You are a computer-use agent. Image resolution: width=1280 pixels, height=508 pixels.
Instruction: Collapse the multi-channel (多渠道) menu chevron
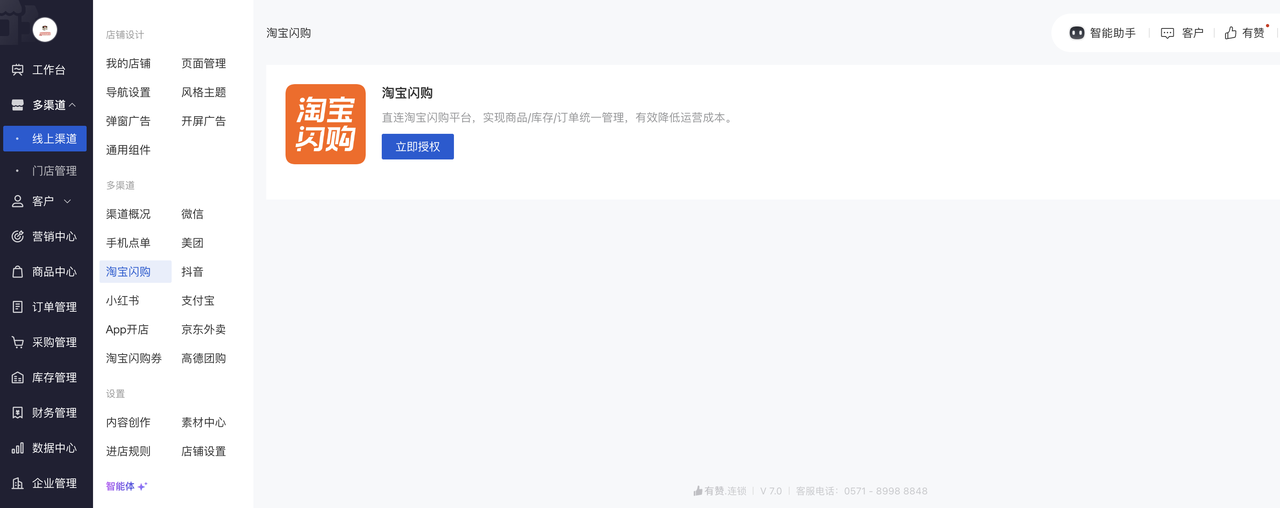coord(72,105)
